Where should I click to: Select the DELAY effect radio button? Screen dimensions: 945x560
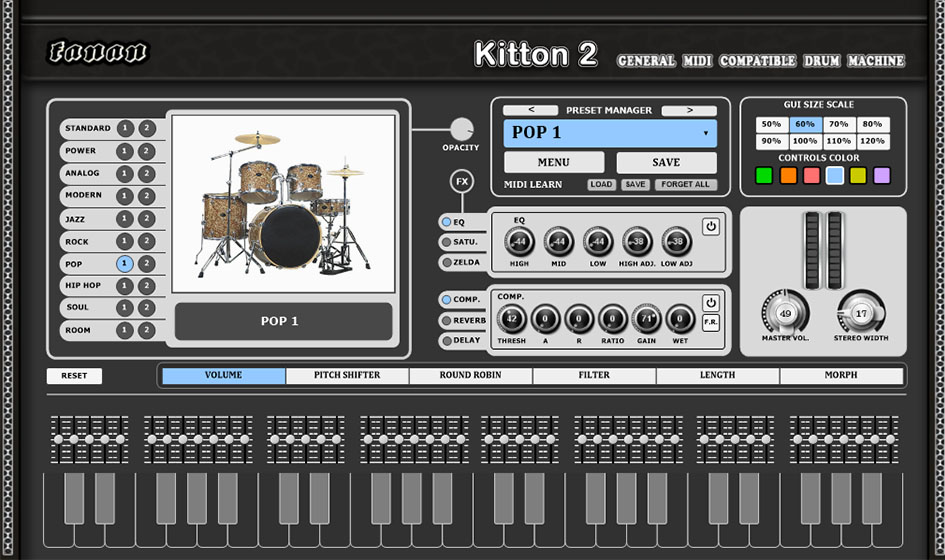(x=446, y=340)
